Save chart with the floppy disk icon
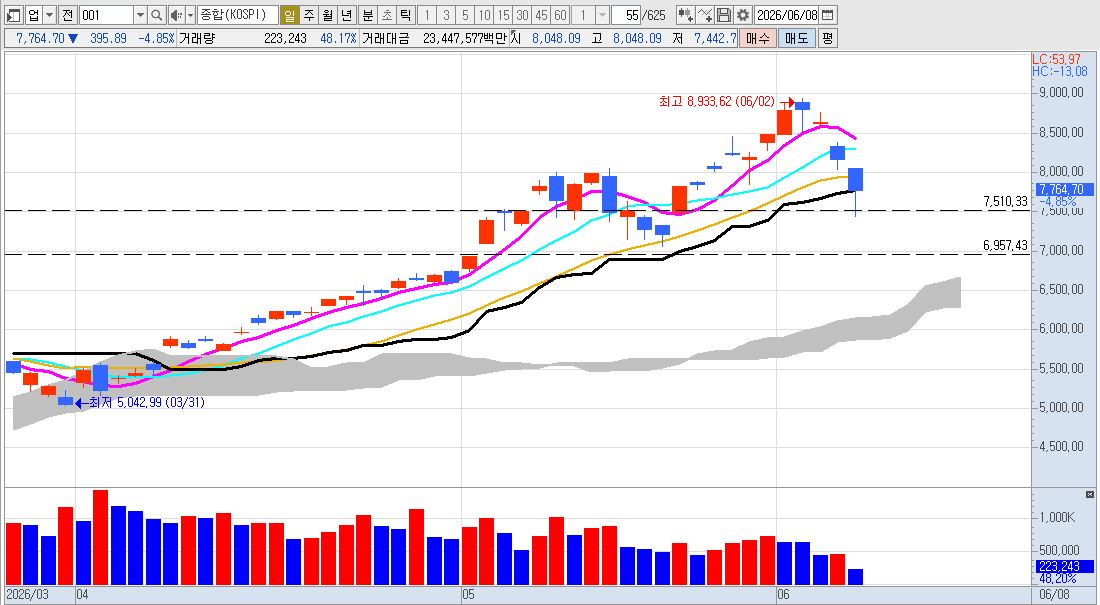The height and width of the screenshot is (605, 1100). [724, 15]
